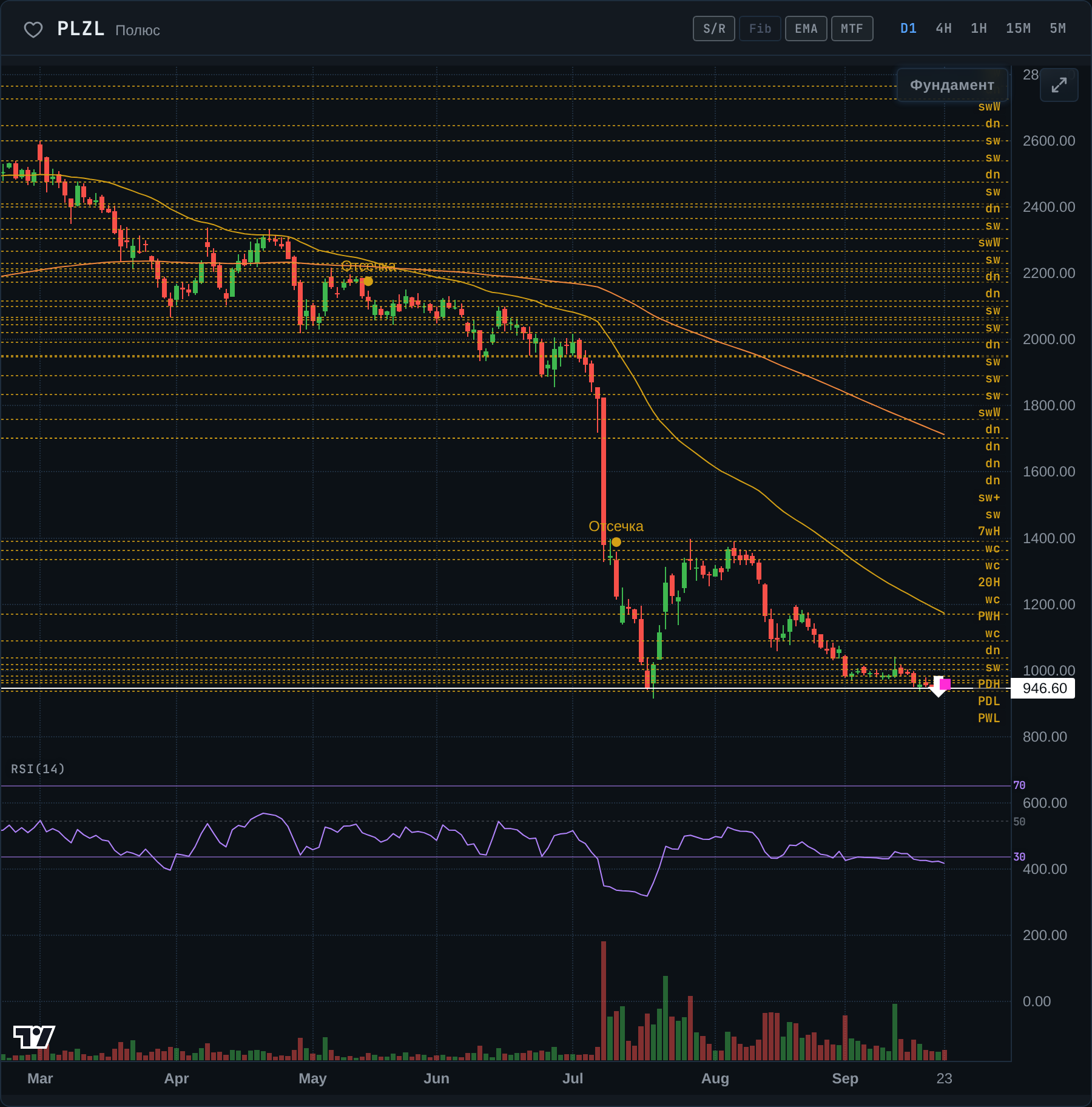Add PLZL to favorites with heart icon

[x=33, y=29]
